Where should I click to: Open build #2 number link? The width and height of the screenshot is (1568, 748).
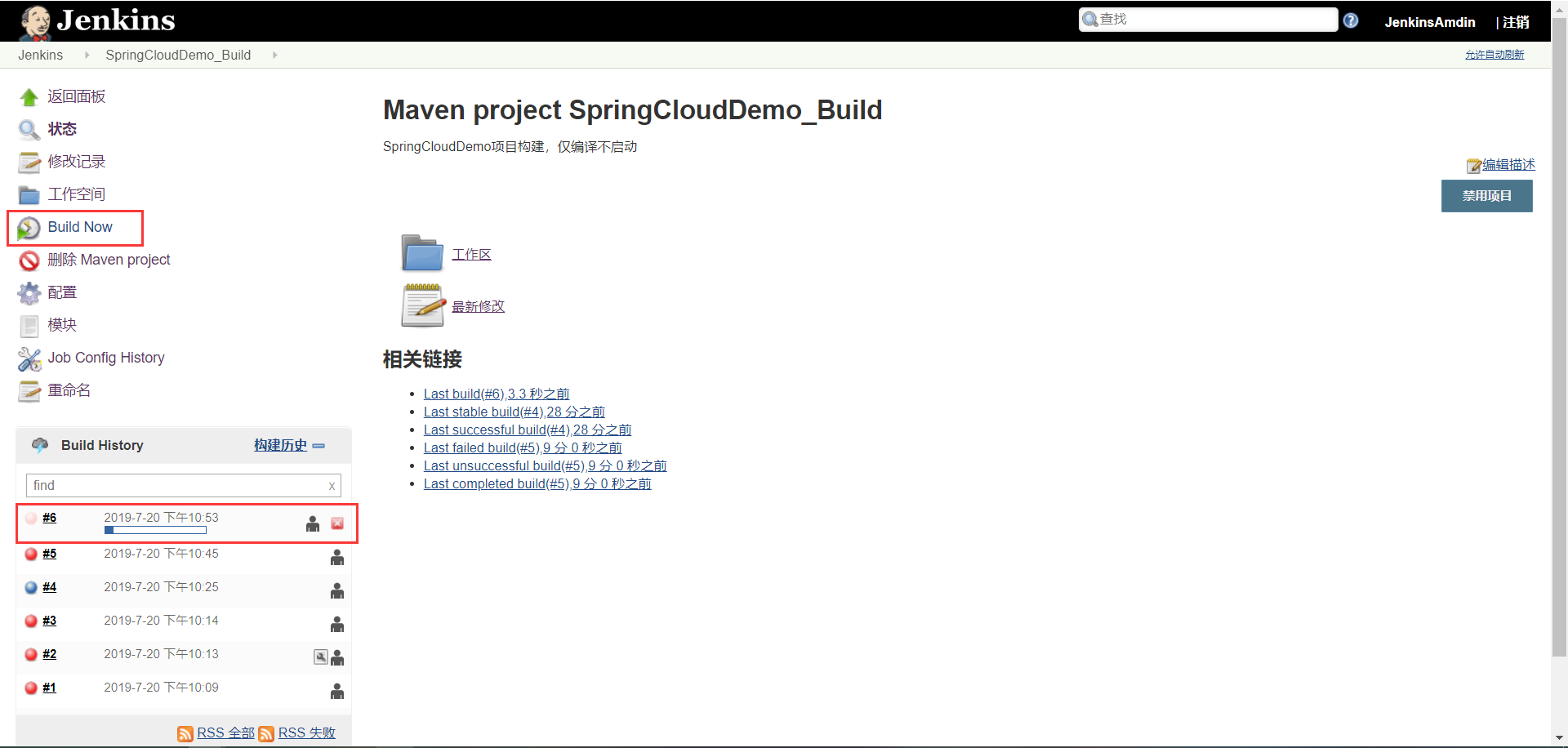[50, 654]
